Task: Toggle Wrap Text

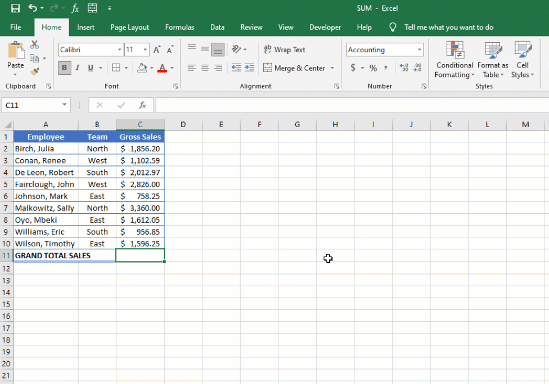Action: click(x=284, y=49)
